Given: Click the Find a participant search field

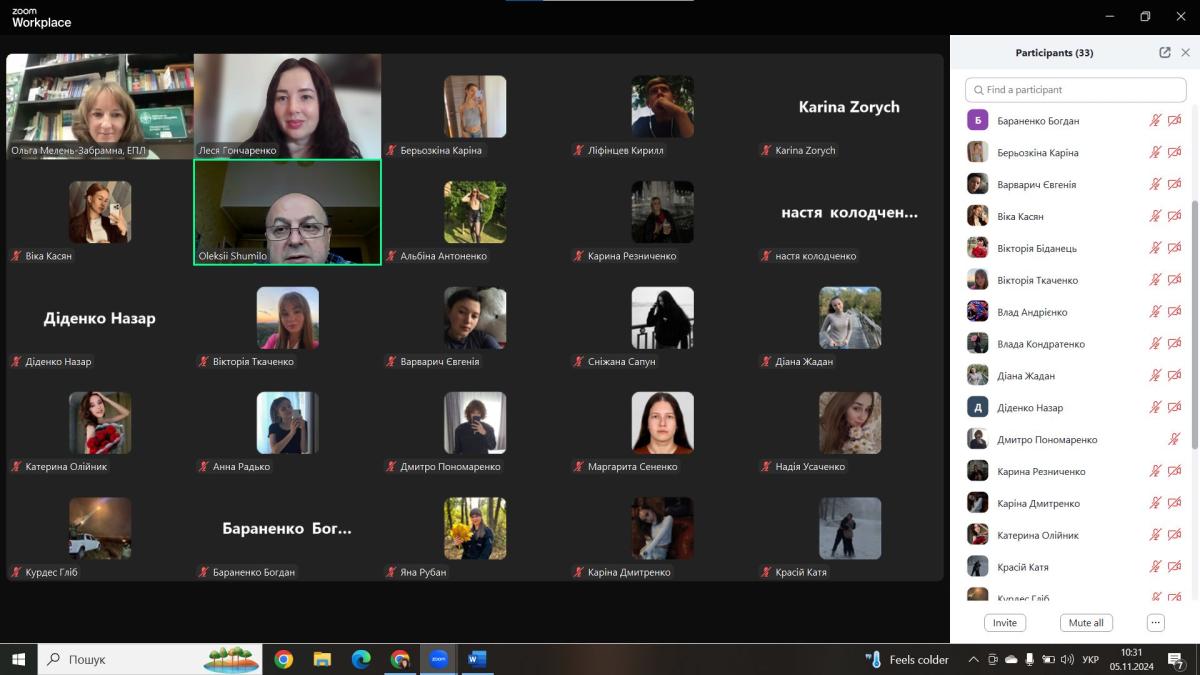Looking at the screenshot, I should pos(1075,90).
